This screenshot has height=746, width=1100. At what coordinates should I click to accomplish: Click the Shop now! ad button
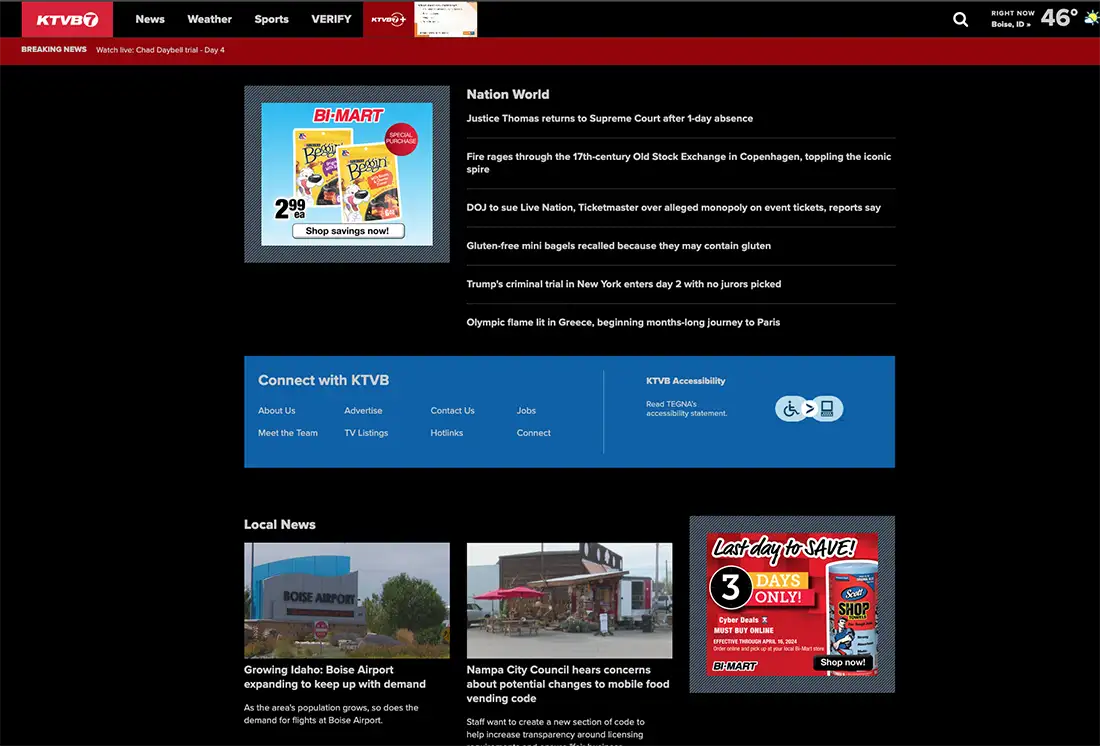coord(843,662)
